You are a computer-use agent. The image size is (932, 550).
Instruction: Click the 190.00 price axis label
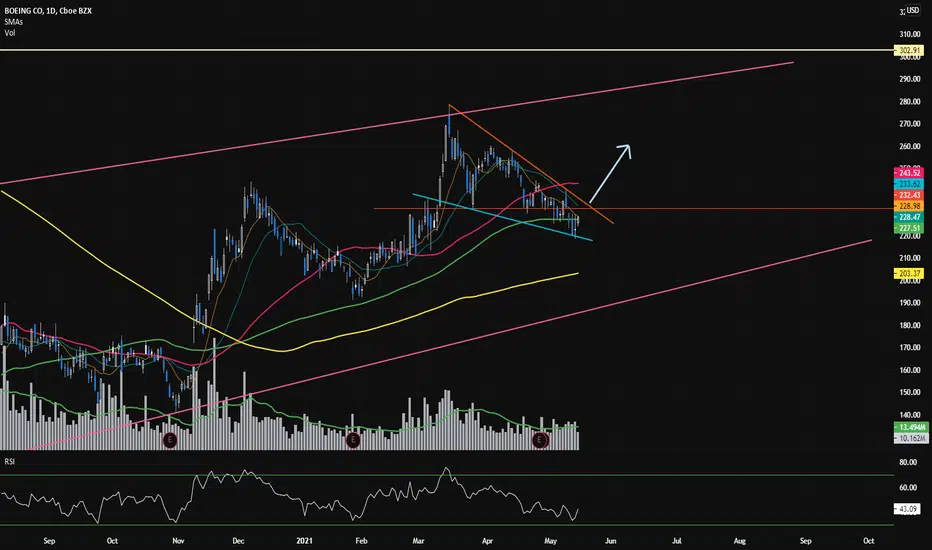(x=910, y=303)
